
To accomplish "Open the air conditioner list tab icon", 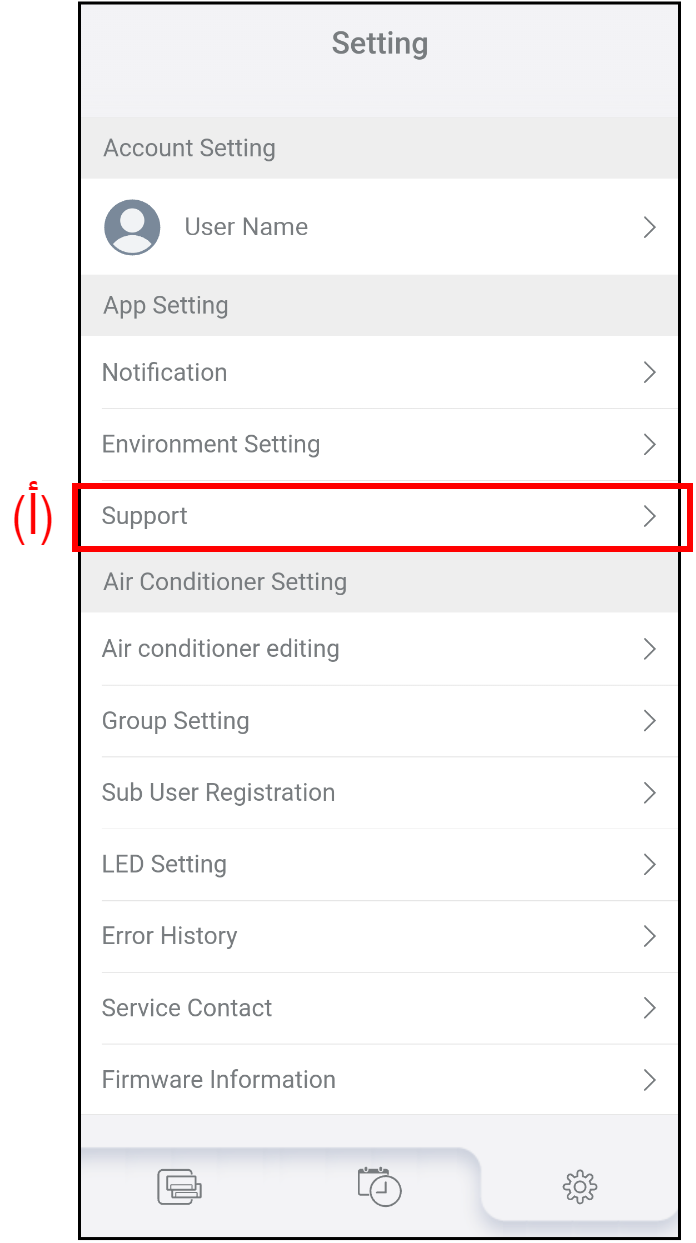I will (x=179, y=1187).
